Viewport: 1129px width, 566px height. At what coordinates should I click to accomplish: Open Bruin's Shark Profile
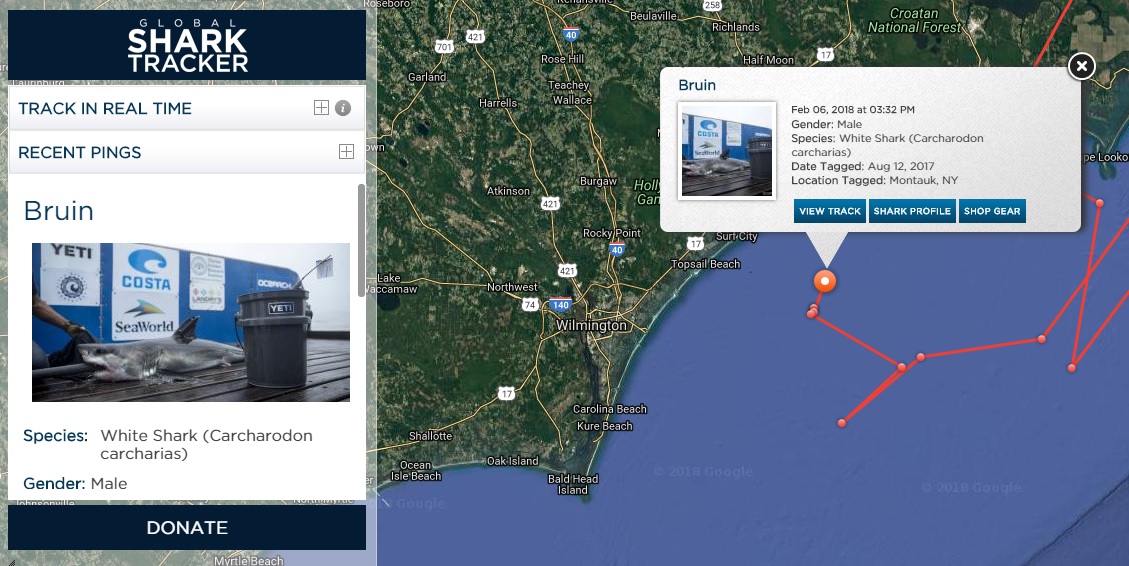coord(912,211)
